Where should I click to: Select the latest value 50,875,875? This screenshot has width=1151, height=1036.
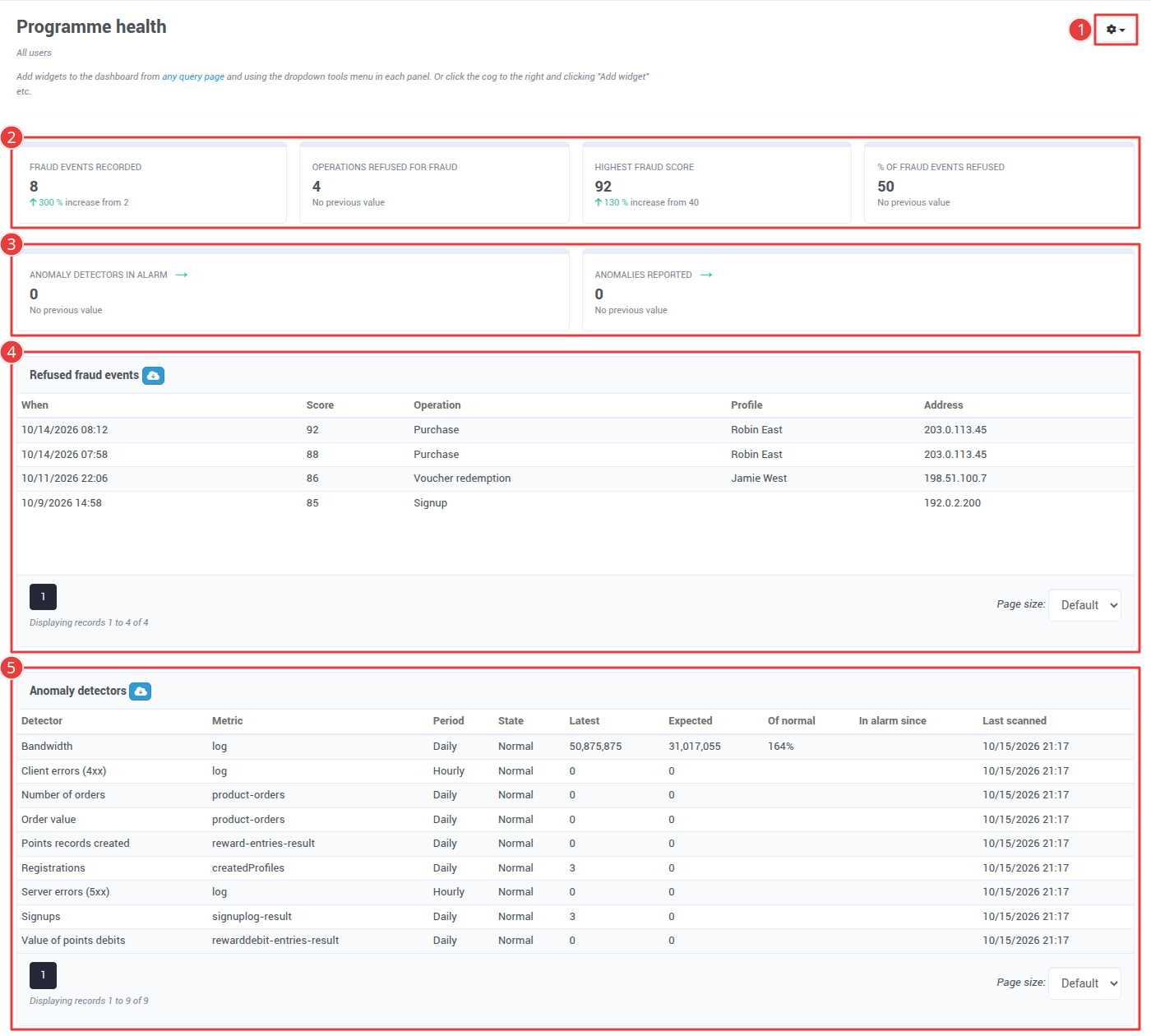click(595, 747)
